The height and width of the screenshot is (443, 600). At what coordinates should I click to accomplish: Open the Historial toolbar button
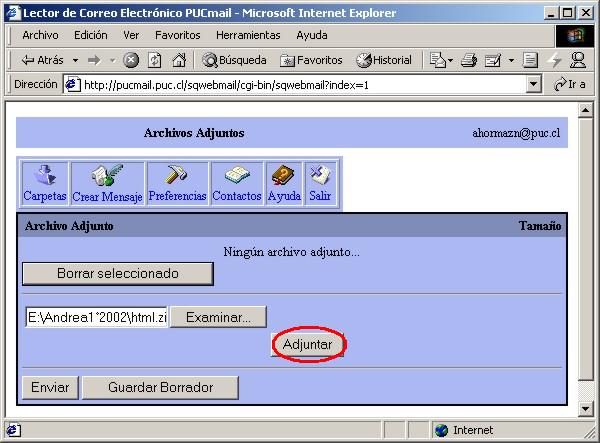pos(384,60)
